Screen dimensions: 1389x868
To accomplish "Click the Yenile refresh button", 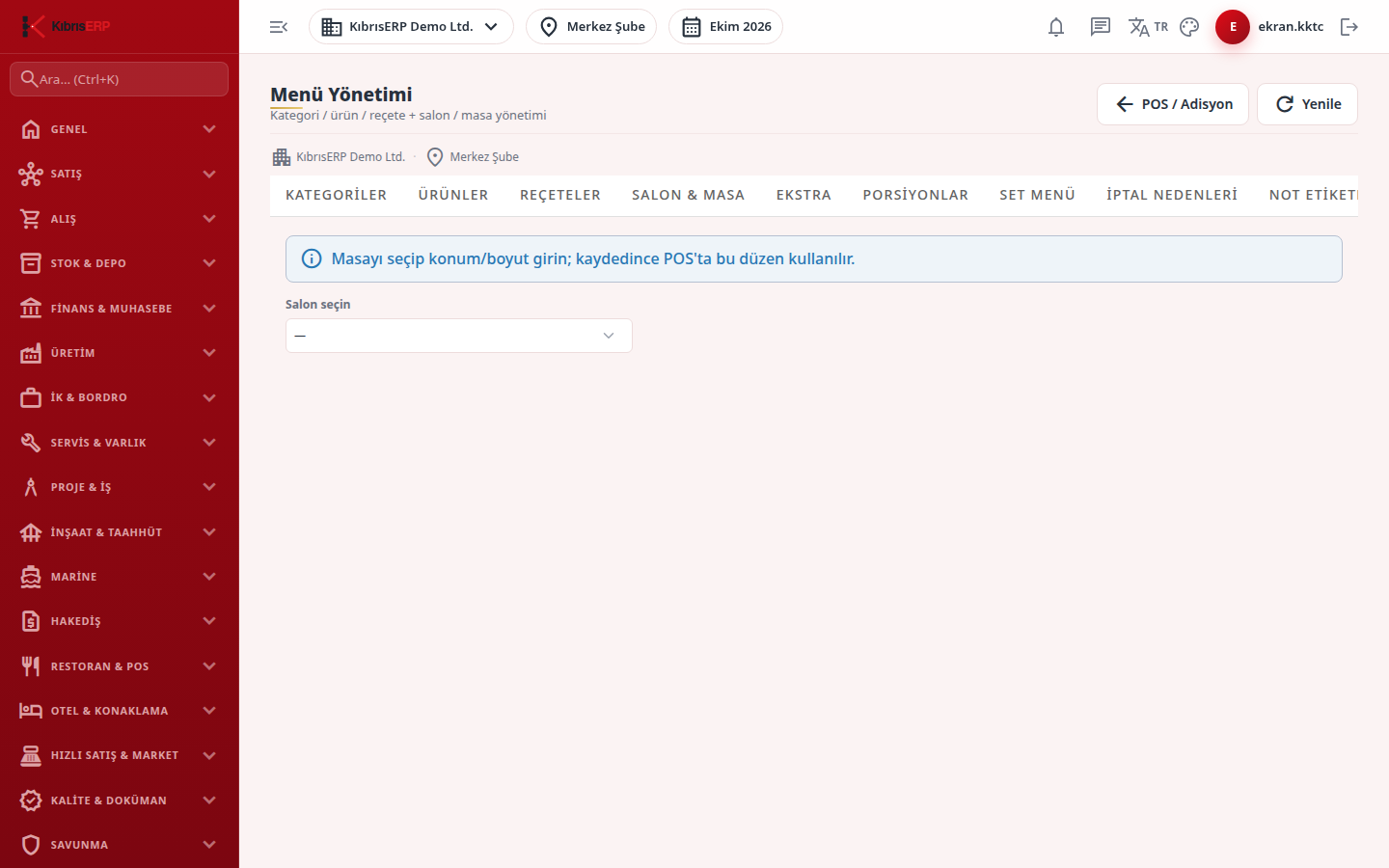I will (x=1307, y=104).
